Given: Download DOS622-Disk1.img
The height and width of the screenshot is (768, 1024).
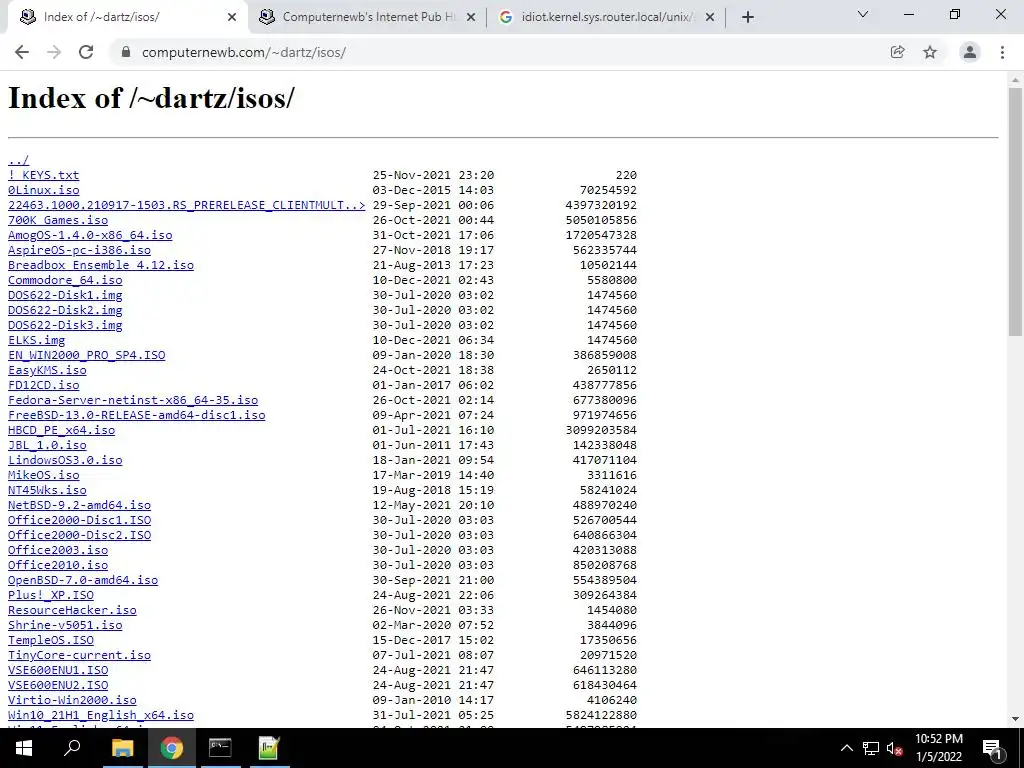Looking at the screenshot, I should pos(65,295).
